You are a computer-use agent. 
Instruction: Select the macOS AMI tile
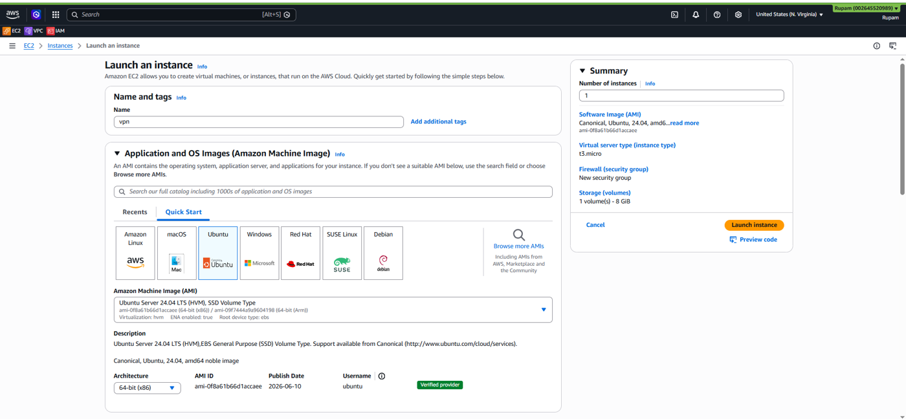(177, 253)
